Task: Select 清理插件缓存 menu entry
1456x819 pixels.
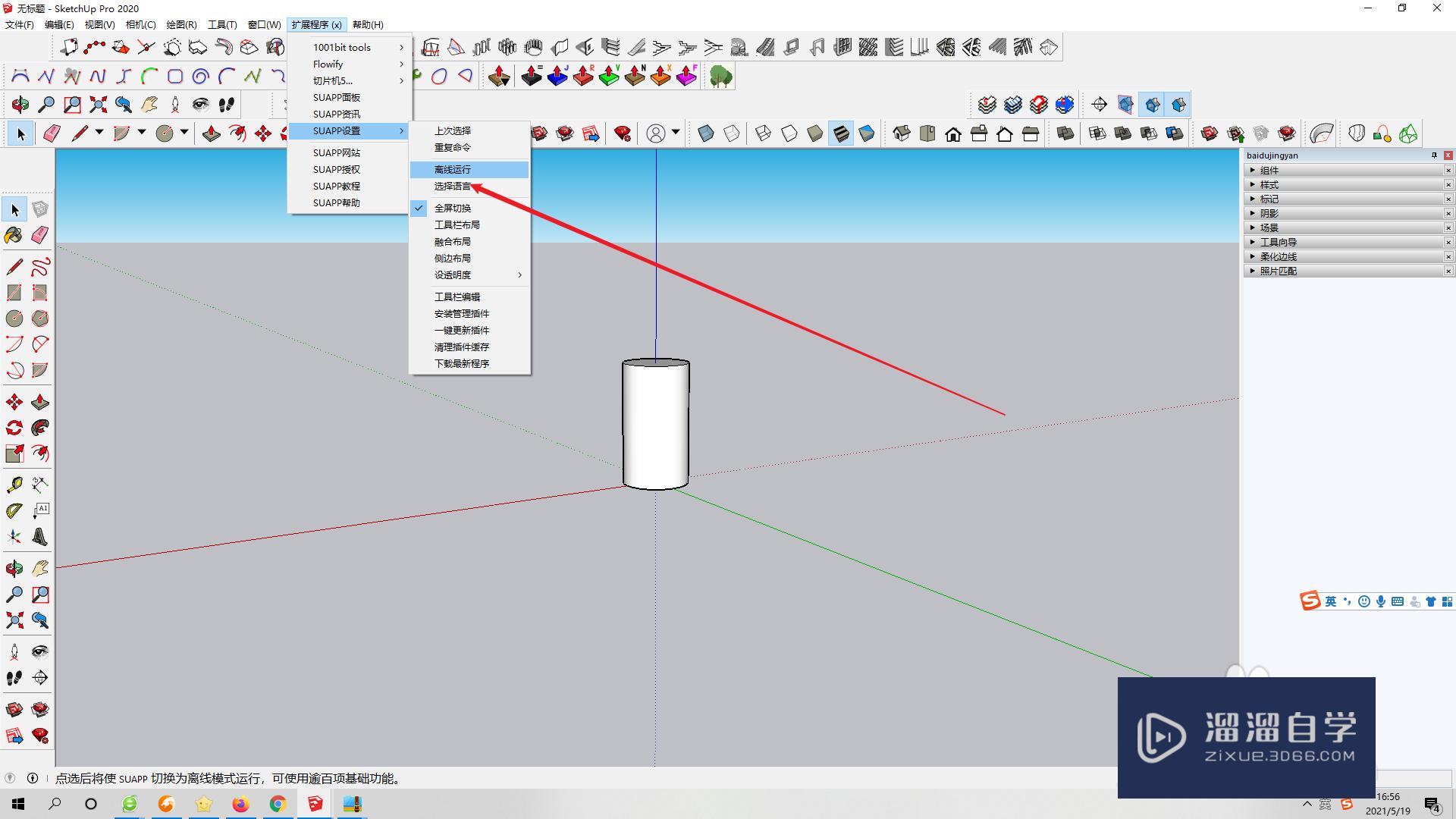Action: (x=469, y=347)
